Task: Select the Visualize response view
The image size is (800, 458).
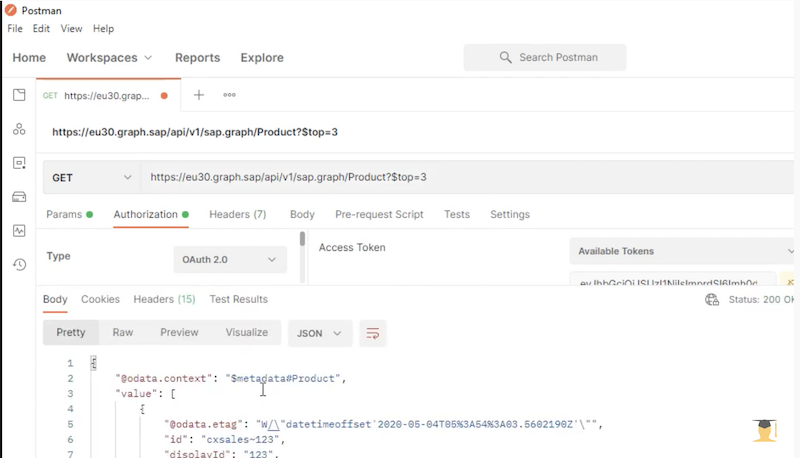Action: [x=246, y=332]
